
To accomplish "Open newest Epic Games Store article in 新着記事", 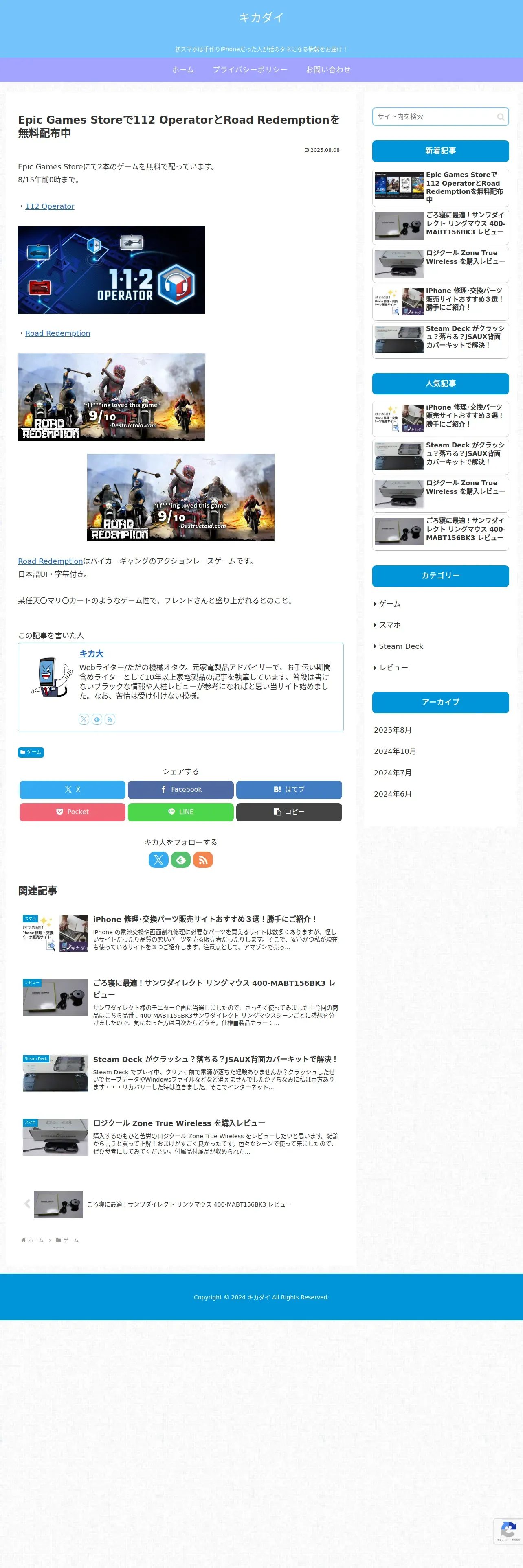I will (441, 188).
